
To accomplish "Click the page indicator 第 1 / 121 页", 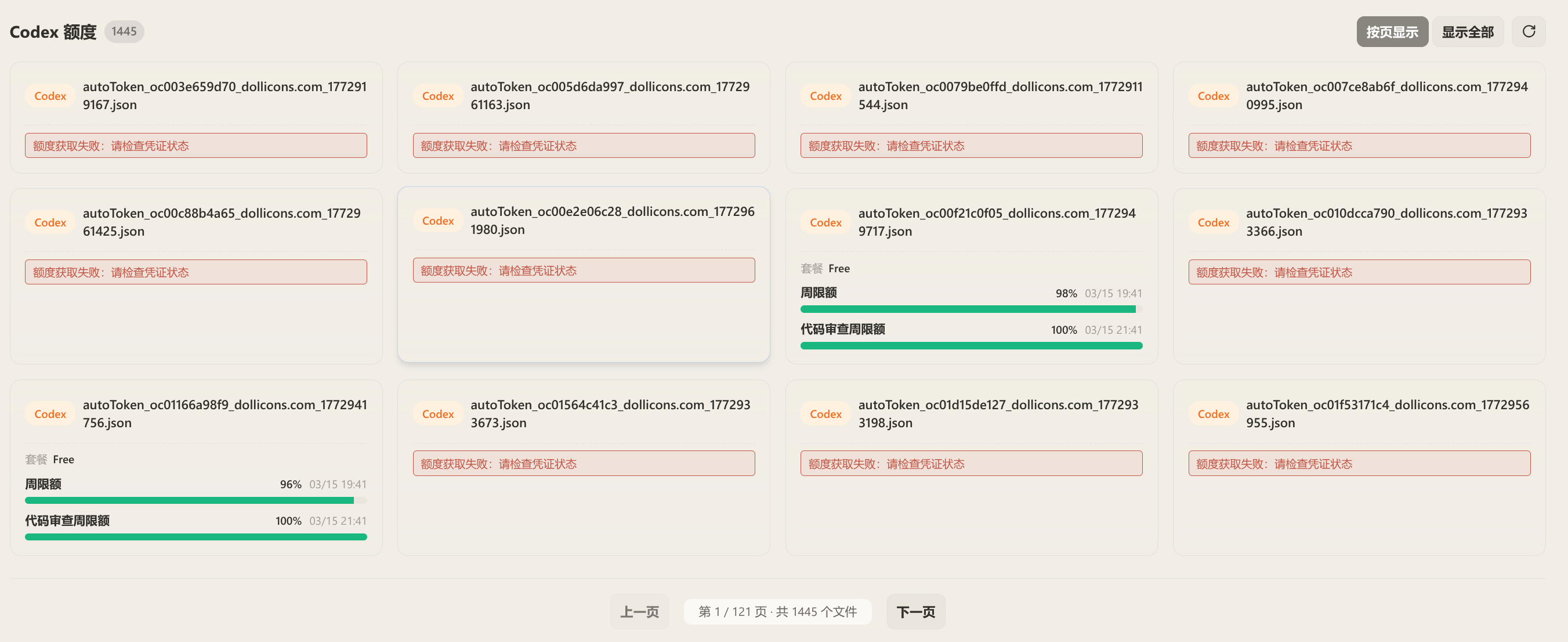I will [777, 611].
